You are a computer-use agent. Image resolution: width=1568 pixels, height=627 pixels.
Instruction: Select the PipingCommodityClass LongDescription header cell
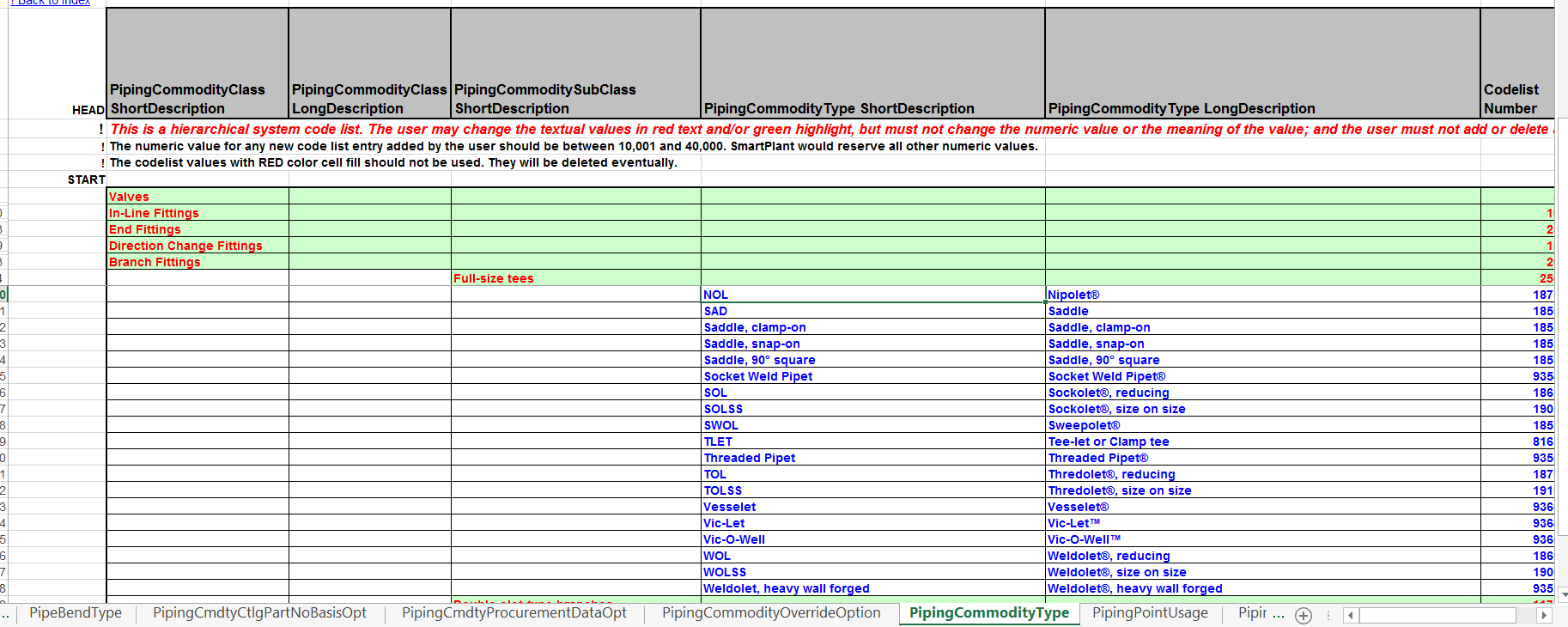370,64
